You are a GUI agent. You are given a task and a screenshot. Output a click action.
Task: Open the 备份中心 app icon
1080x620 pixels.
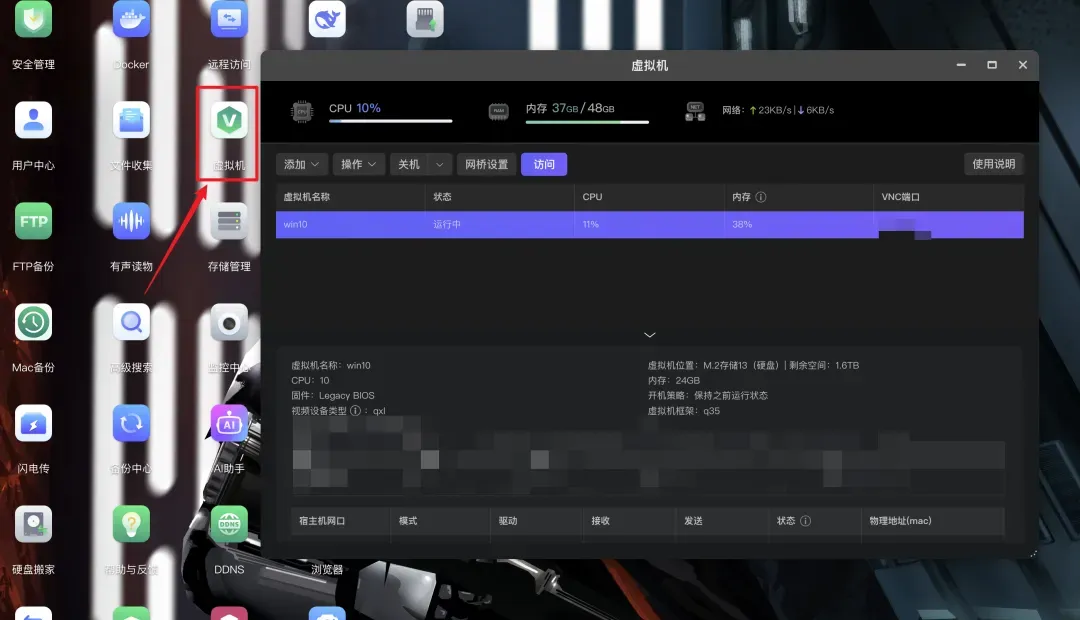tap(131, 423)
